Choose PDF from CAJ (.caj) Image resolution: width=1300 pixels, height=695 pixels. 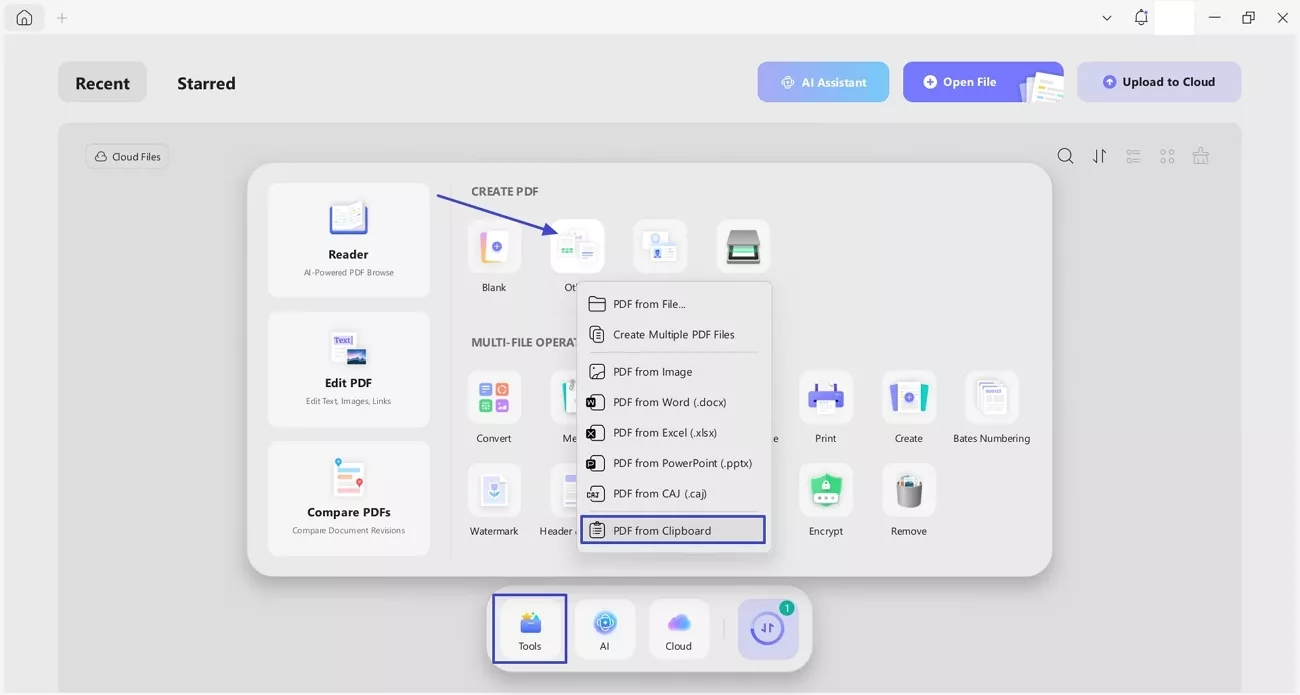[x=673, y=494]
